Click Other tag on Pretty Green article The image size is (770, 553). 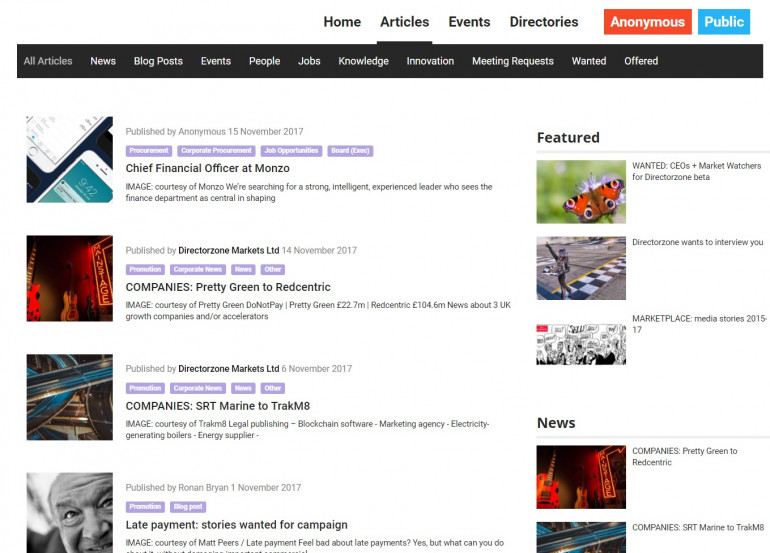pyautogui.click(x=273, y=270)
